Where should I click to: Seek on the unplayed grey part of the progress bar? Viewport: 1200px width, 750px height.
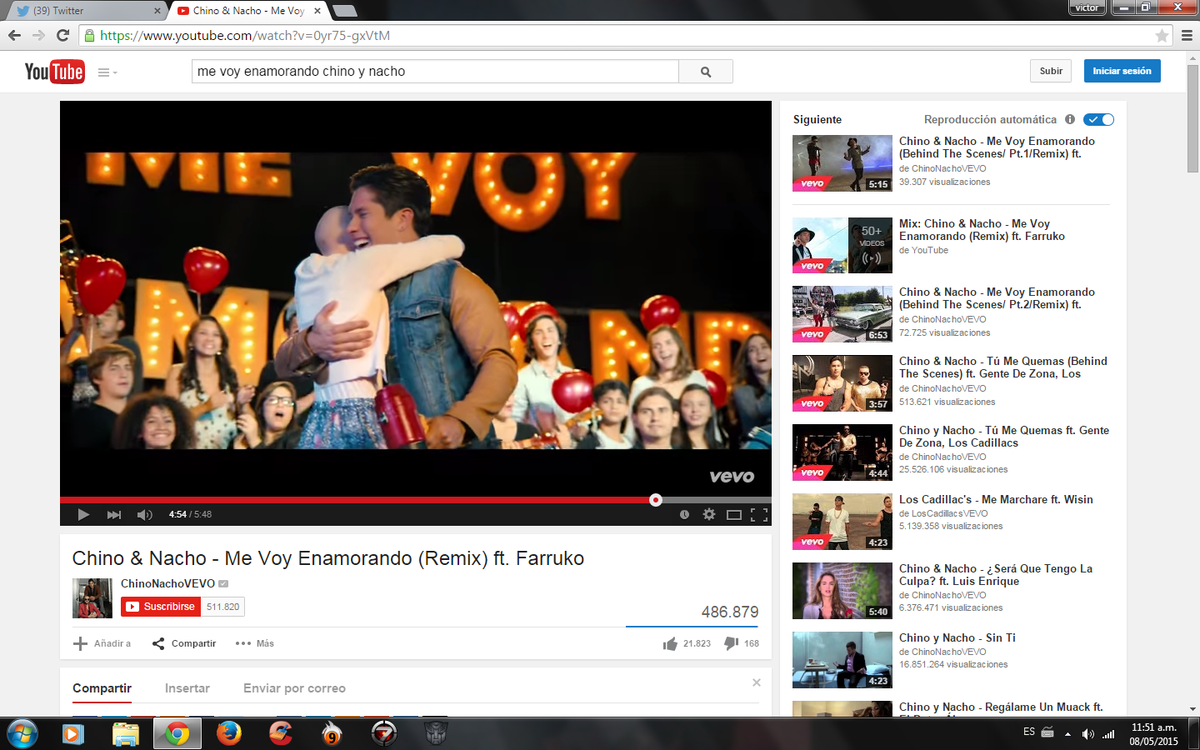pos(716,499)
